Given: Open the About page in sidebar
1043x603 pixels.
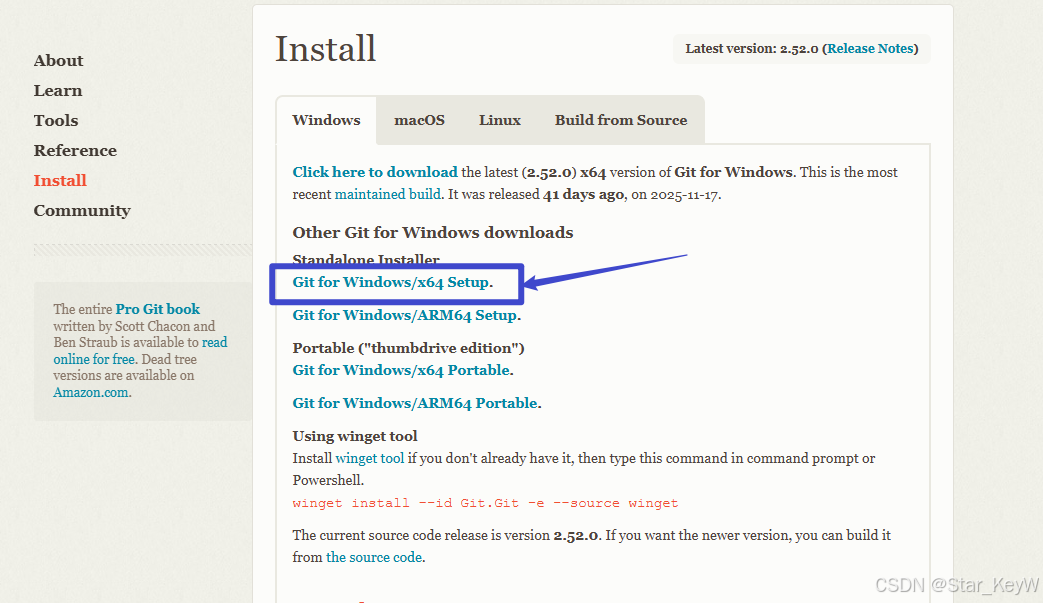Looking at the screenshot, I should (59, 60).
